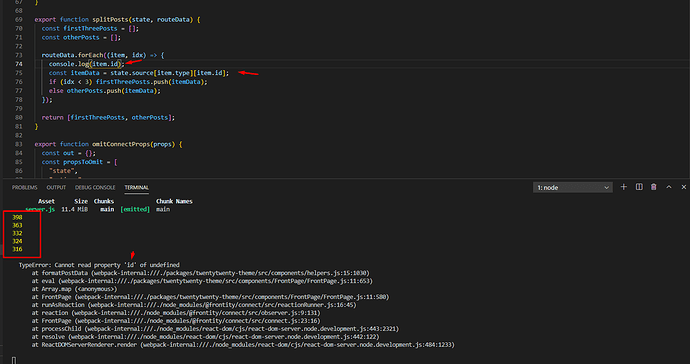Click 'server.js' asset name in terminal
The height and width of the screenshot is (364, 690).
tap(40, 210)
